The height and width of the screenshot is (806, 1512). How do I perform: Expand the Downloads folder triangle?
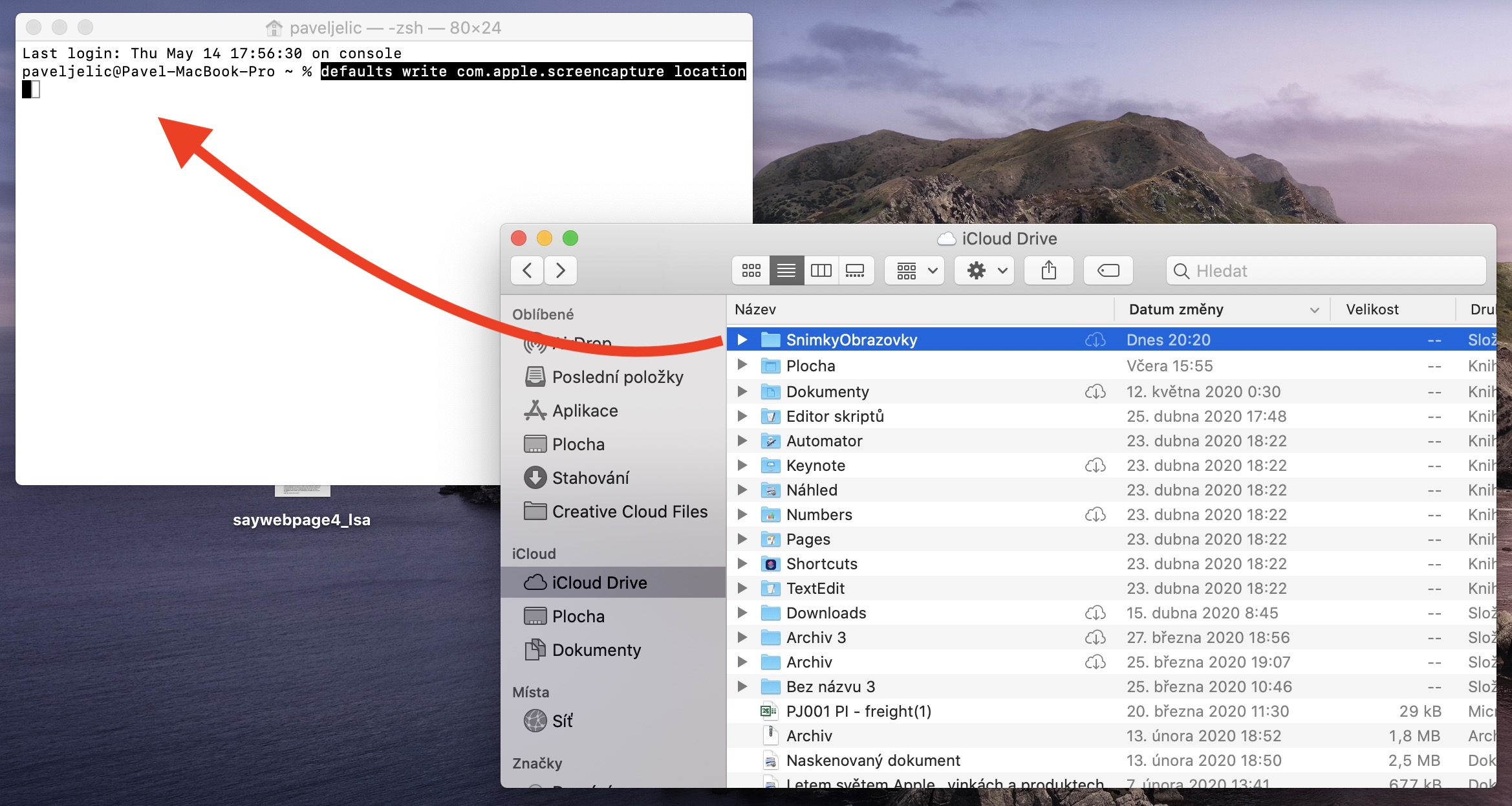(742, 613)
